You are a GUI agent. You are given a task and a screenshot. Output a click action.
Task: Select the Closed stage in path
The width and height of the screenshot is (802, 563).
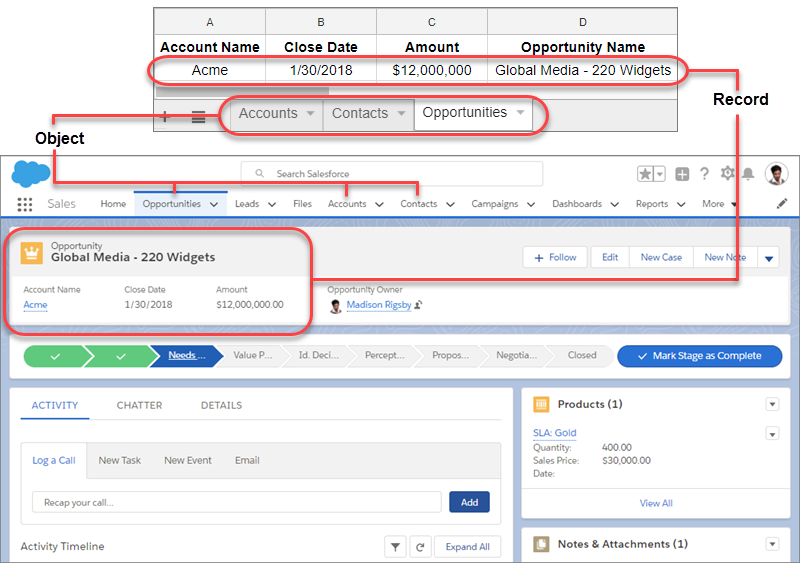[582, 355]
